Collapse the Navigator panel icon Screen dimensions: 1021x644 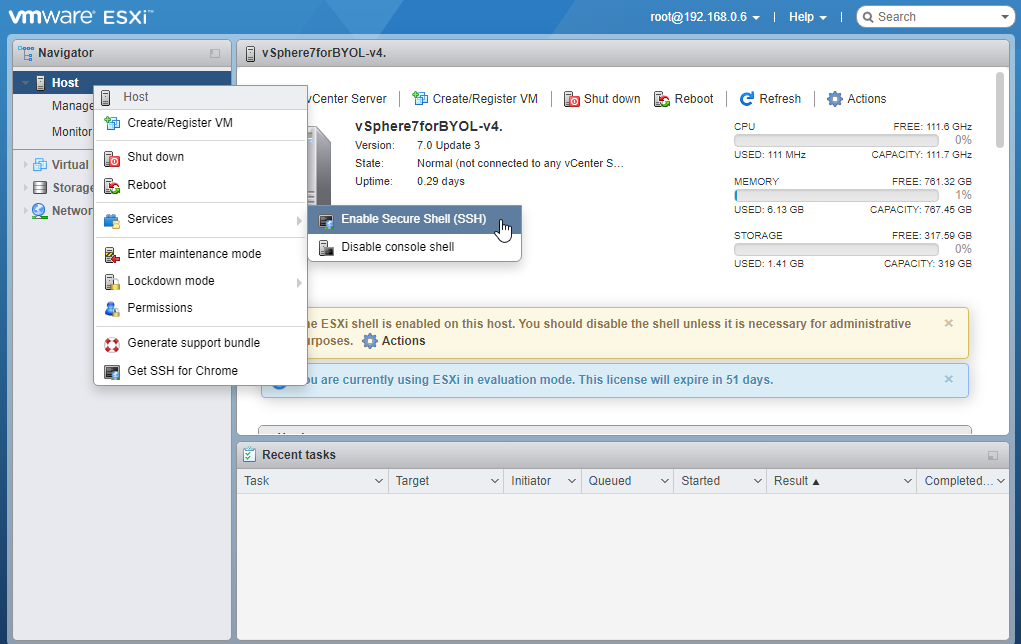point(214,53)
